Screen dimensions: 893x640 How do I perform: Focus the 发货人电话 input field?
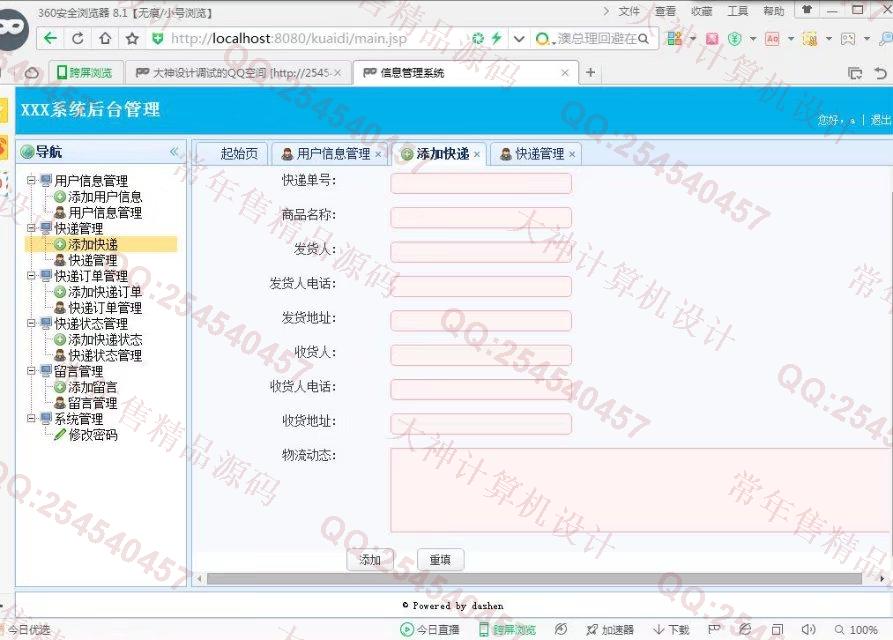coord(481,286)
